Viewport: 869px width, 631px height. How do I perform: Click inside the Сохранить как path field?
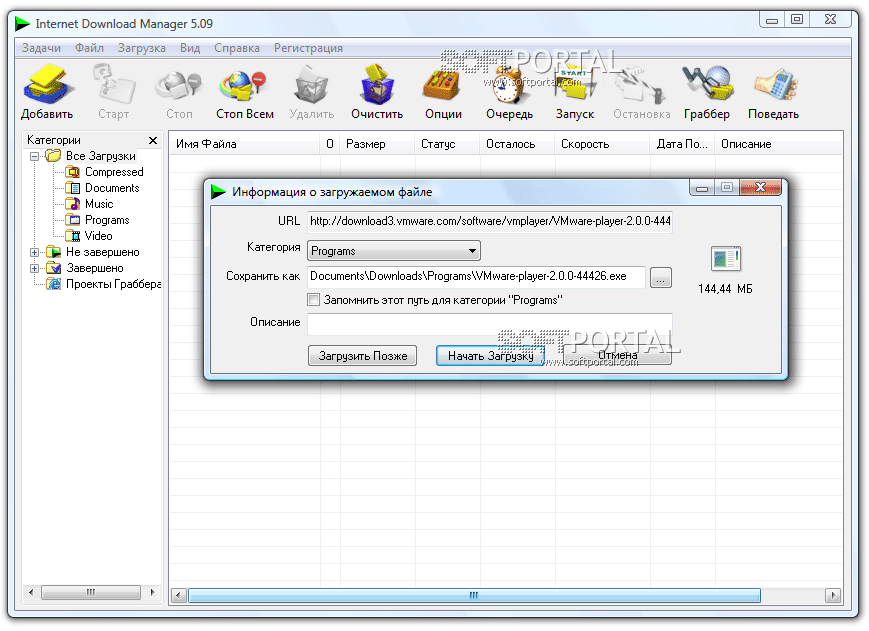pos(477,276)
